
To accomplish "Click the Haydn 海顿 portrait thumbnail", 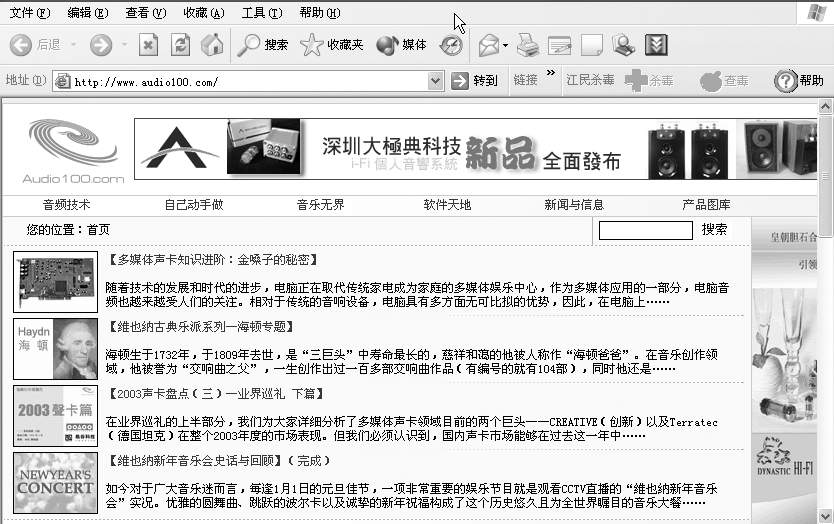I will click(x=56, y=349).
